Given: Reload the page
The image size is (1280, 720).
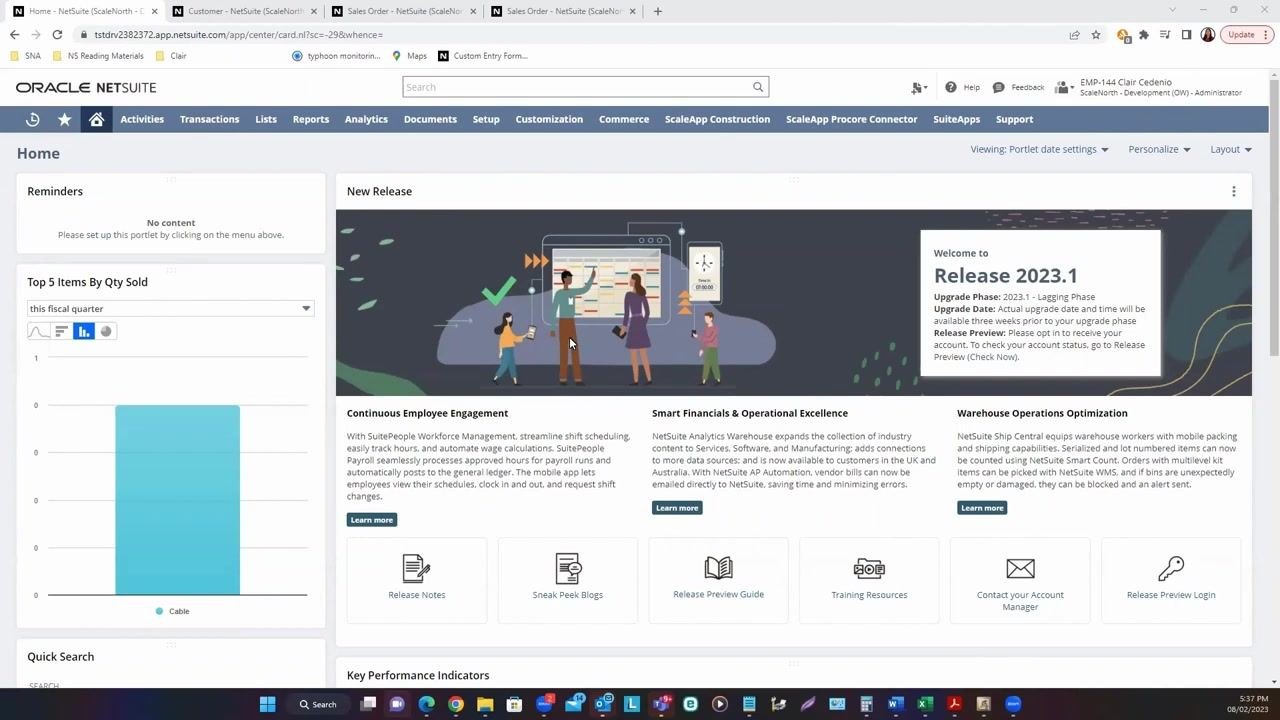Looking at the screenshot, I should (57, 34).
